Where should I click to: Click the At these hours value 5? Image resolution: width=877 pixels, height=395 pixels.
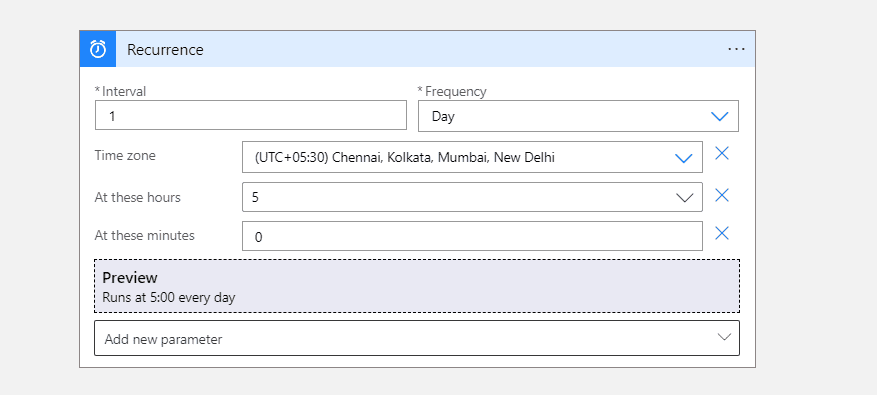pos(255,198)
